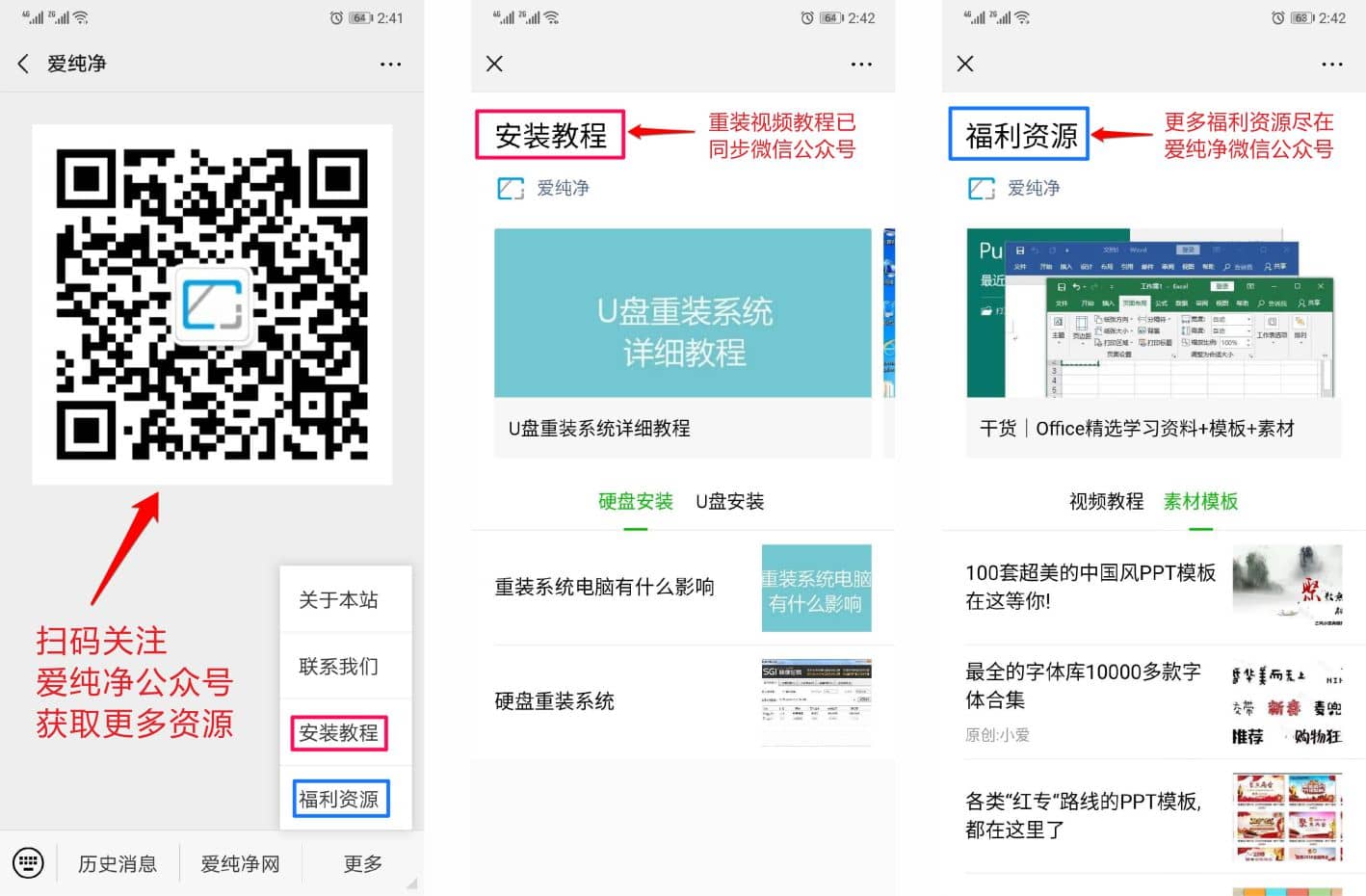The image size is (1366, 896).
Task: Choose 安装教程 in the popup menu
Action: tap(339, 733)
